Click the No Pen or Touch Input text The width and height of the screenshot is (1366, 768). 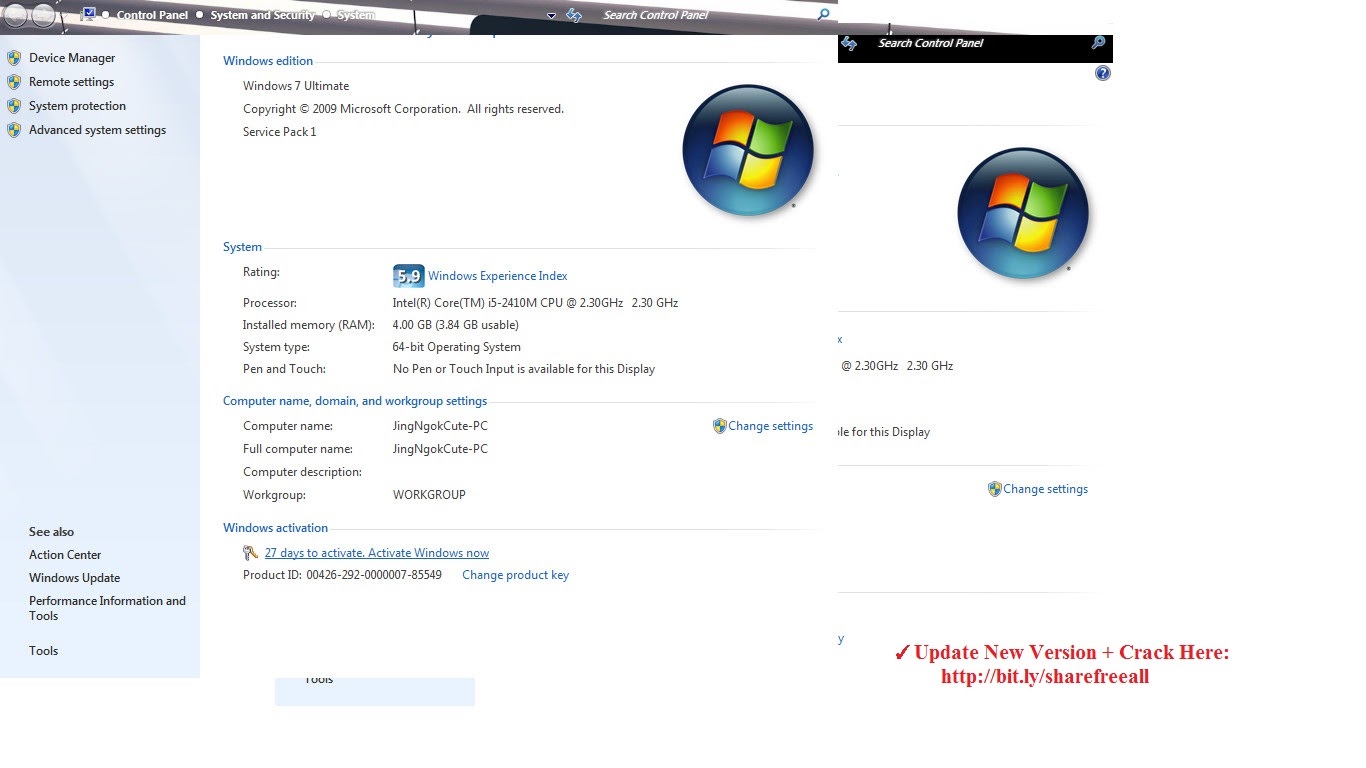(x=524, y=369)
